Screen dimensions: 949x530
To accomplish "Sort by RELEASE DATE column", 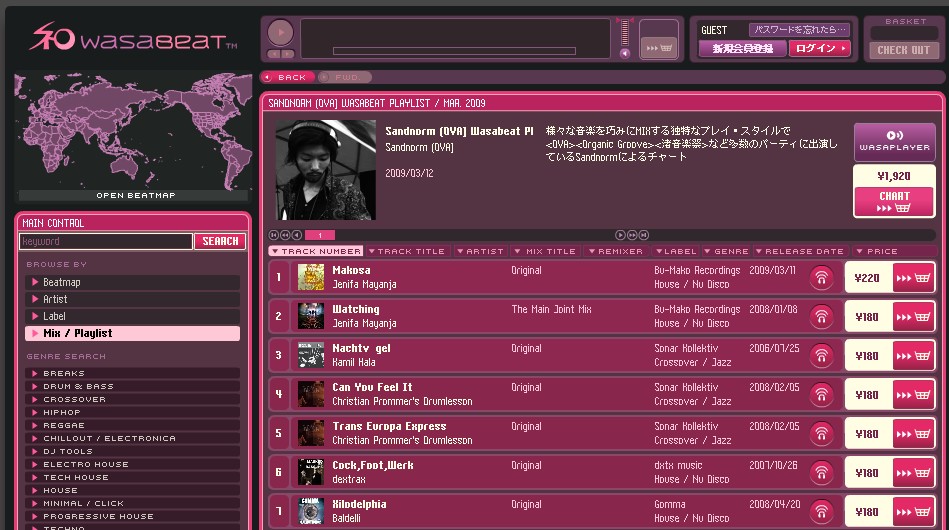I will (800, 251).
